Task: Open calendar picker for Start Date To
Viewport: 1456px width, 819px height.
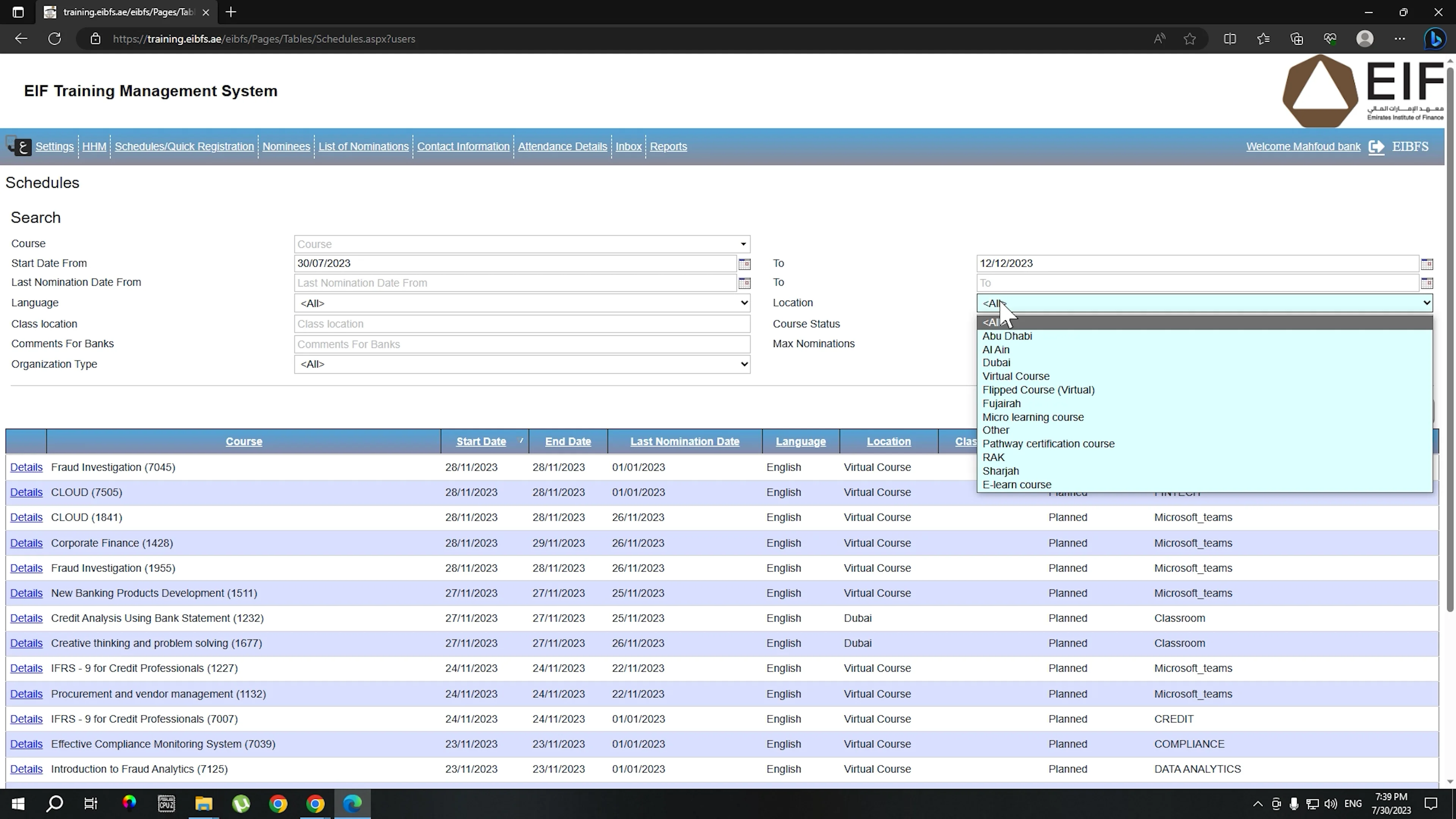Action: 1426,264
